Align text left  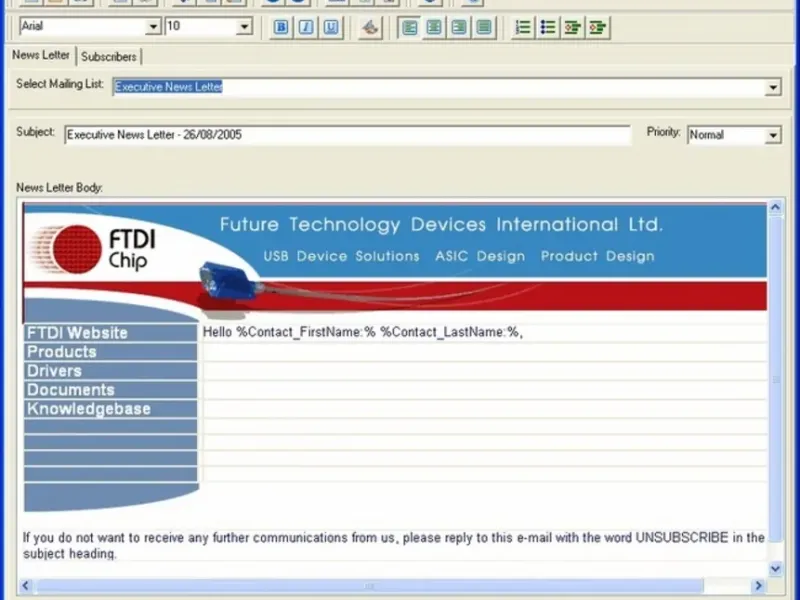point(409,27)
